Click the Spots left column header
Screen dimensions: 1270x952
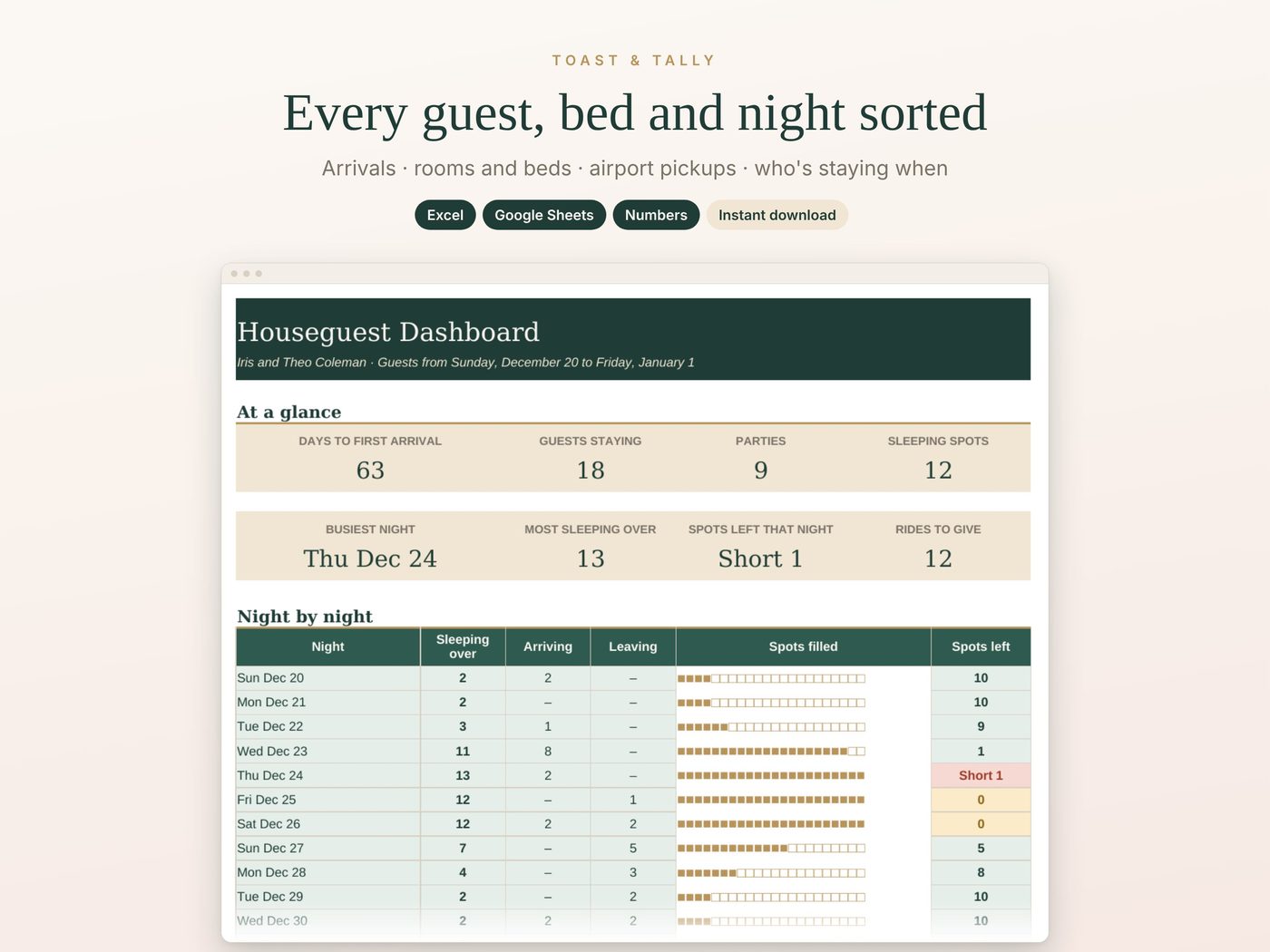(x=981, y=646)
